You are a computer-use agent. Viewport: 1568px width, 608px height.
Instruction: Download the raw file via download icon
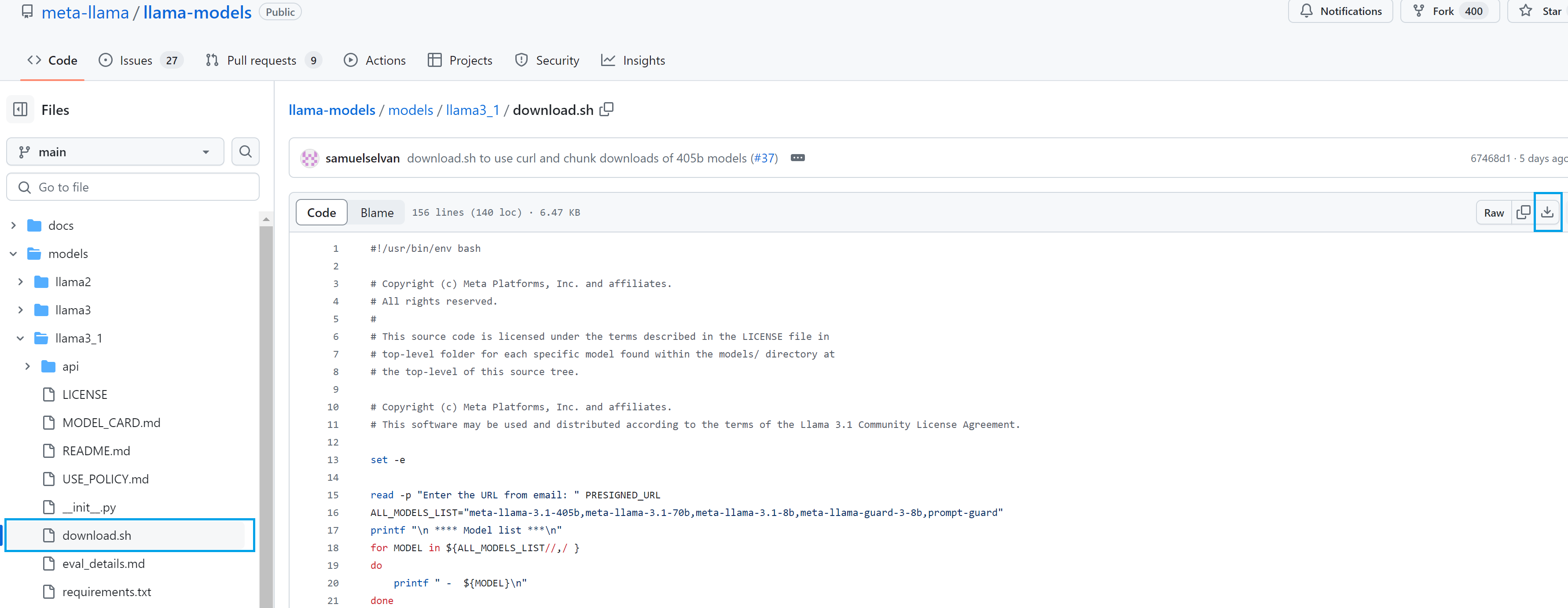1547,213
